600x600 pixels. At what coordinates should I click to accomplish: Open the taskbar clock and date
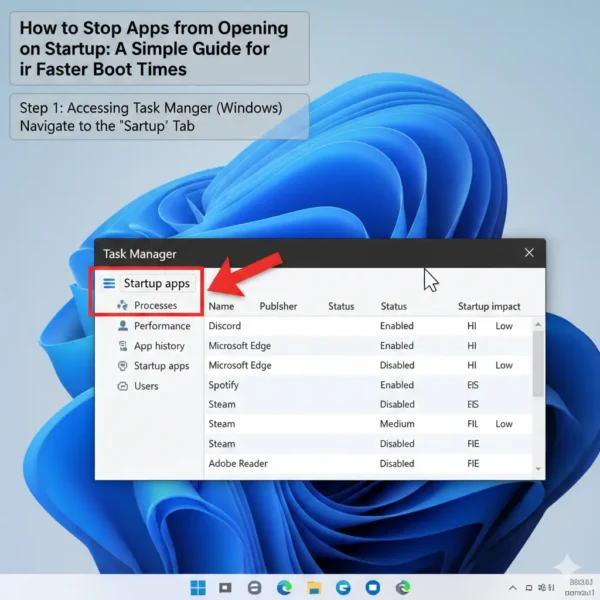click(580, 587)
